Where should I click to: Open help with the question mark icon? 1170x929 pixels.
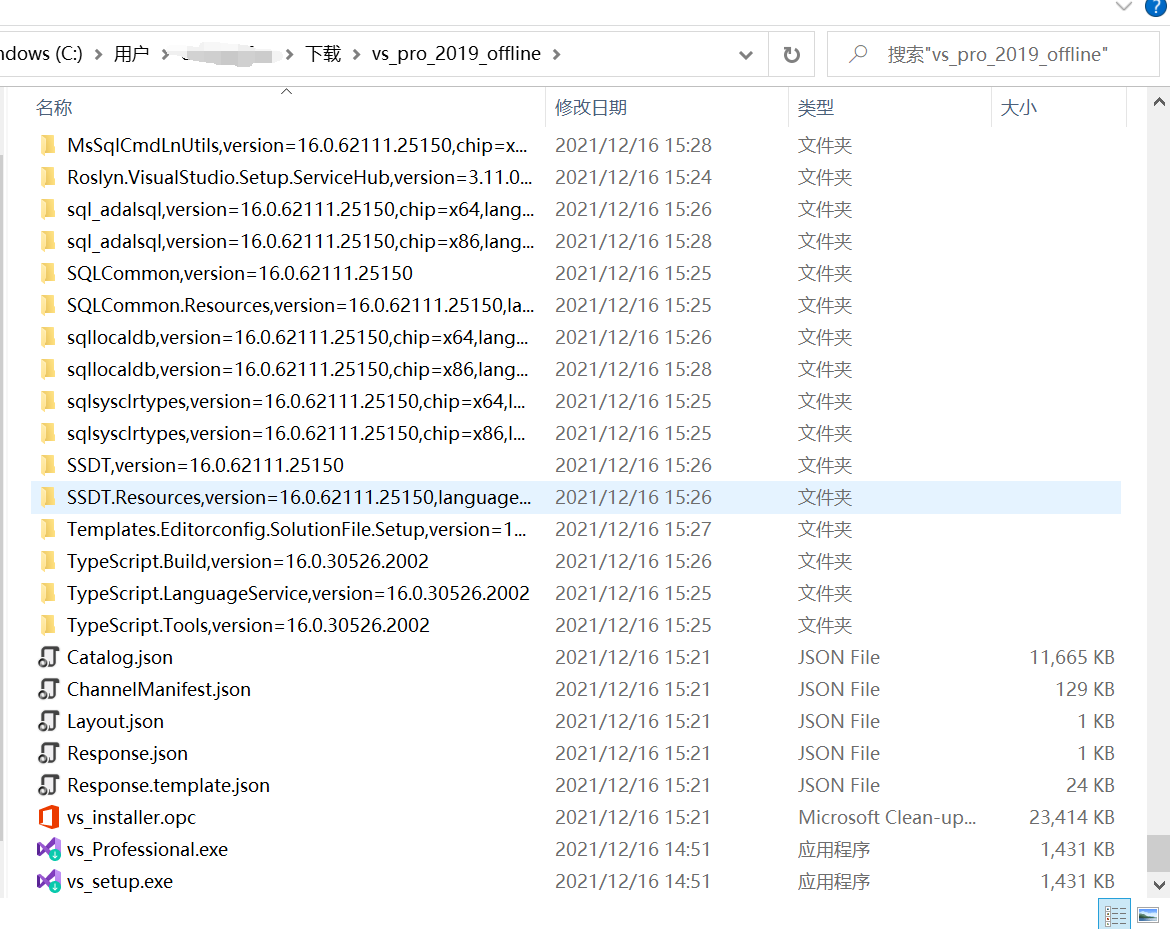coord(1156,7)
